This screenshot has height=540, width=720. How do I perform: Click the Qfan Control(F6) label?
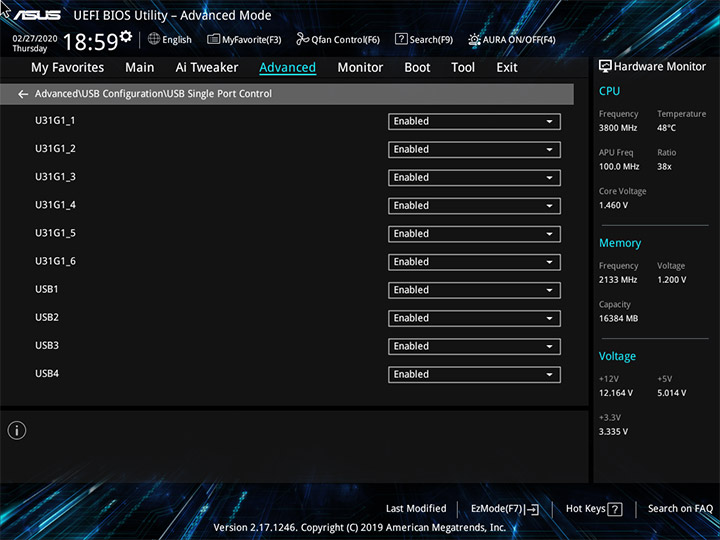pyautogui.click(x=345, y=40)
